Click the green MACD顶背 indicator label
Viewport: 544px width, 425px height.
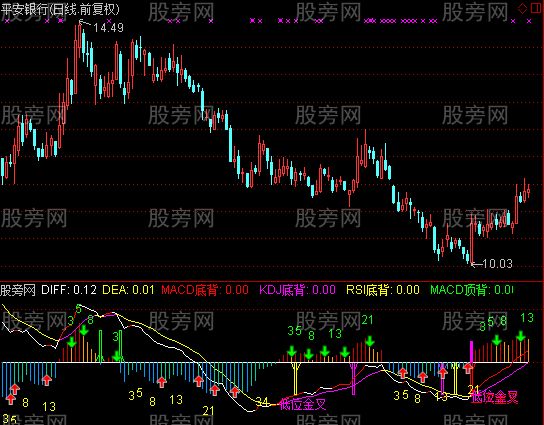click(472, 290)
